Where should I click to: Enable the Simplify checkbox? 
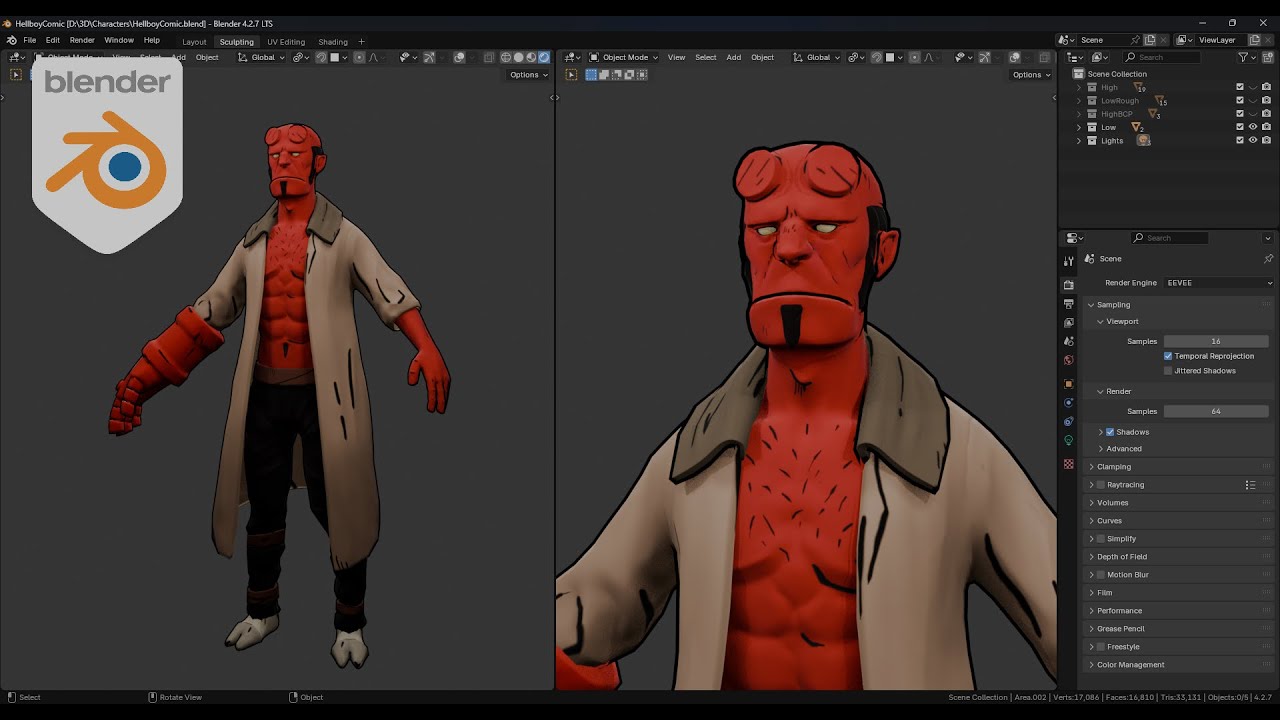pos(1101,539)
